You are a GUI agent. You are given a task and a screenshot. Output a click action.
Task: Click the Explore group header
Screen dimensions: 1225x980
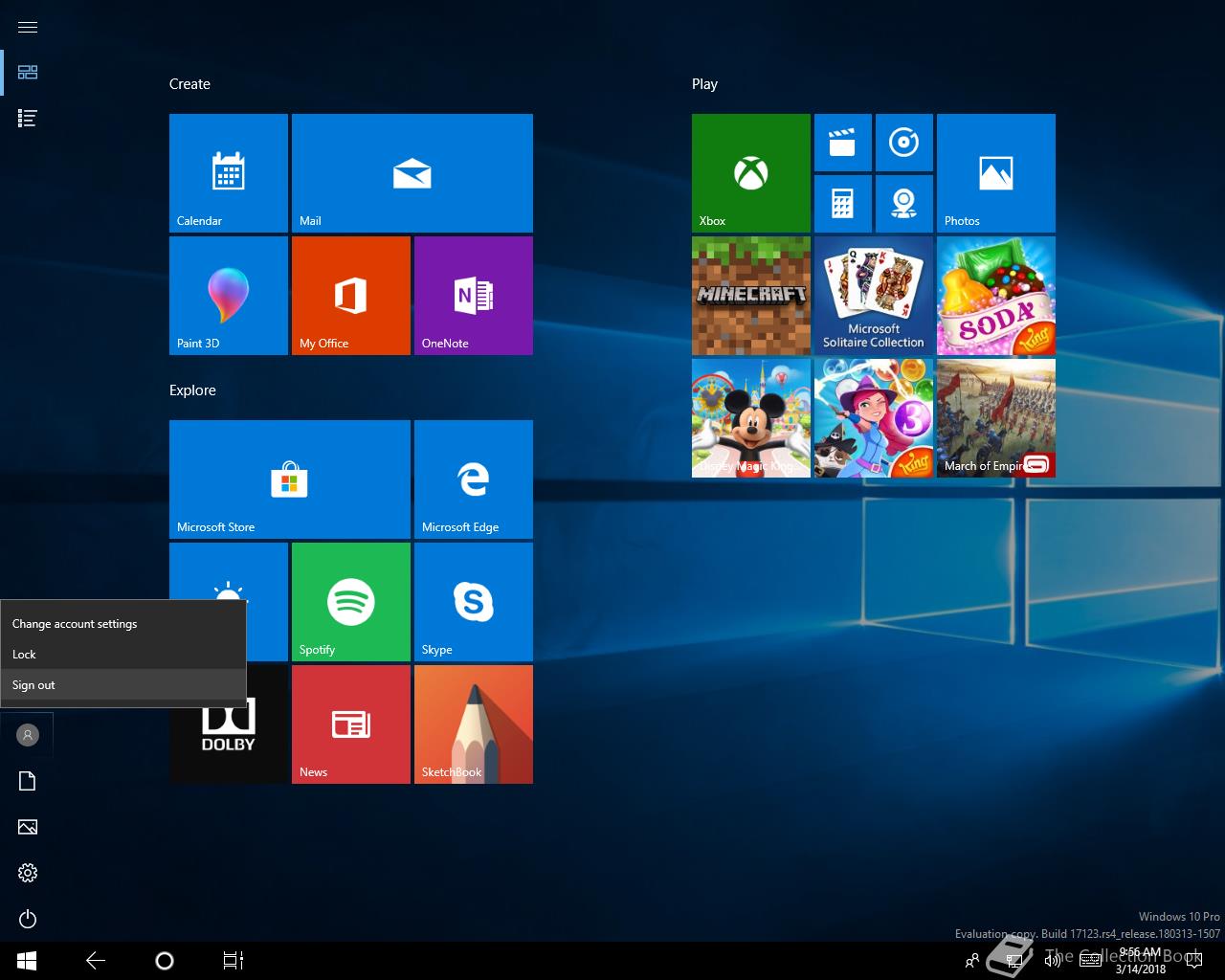[x=192, y=390]
